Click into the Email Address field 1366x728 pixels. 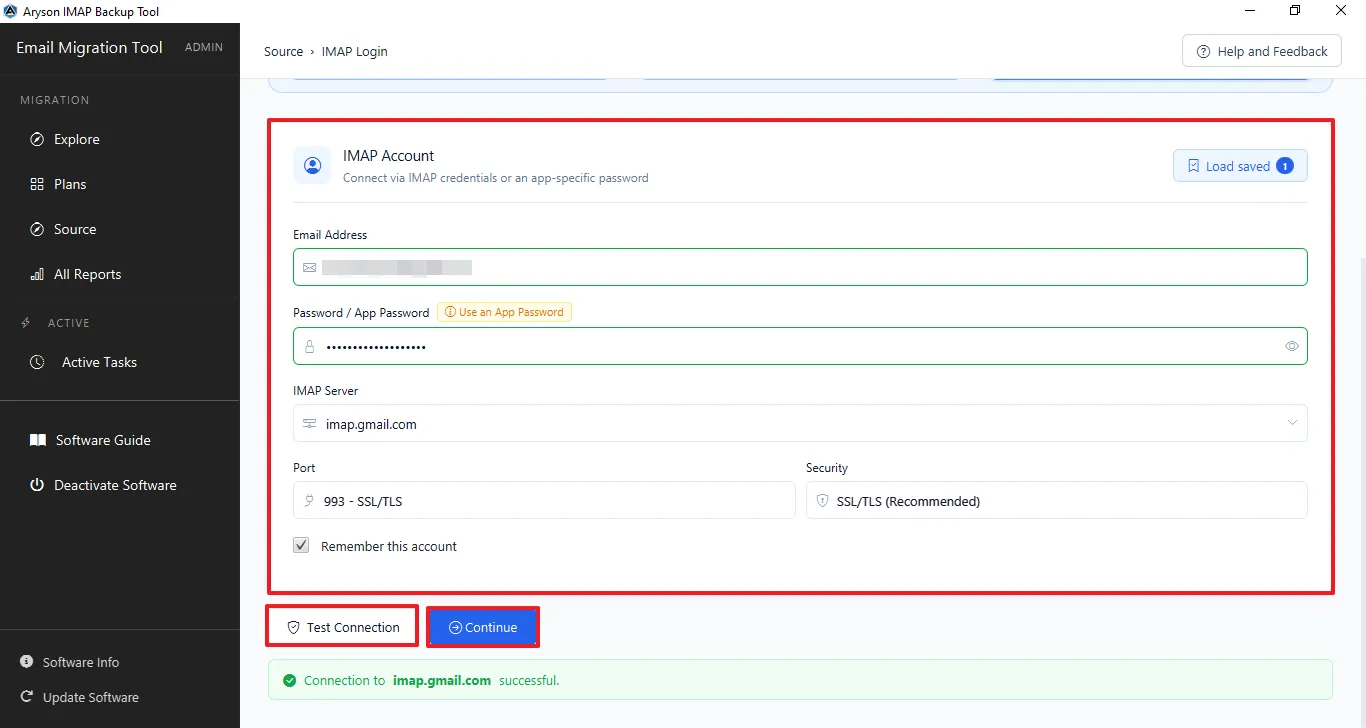800,267
